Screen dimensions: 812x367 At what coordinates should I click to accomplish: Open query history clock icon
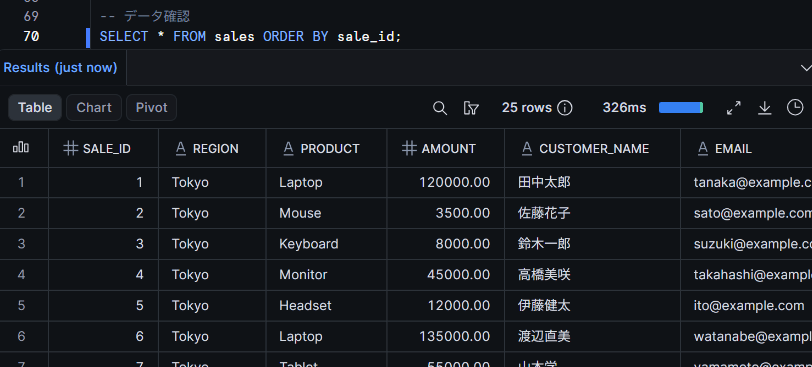pyautogui.click(x=795, y=108)
